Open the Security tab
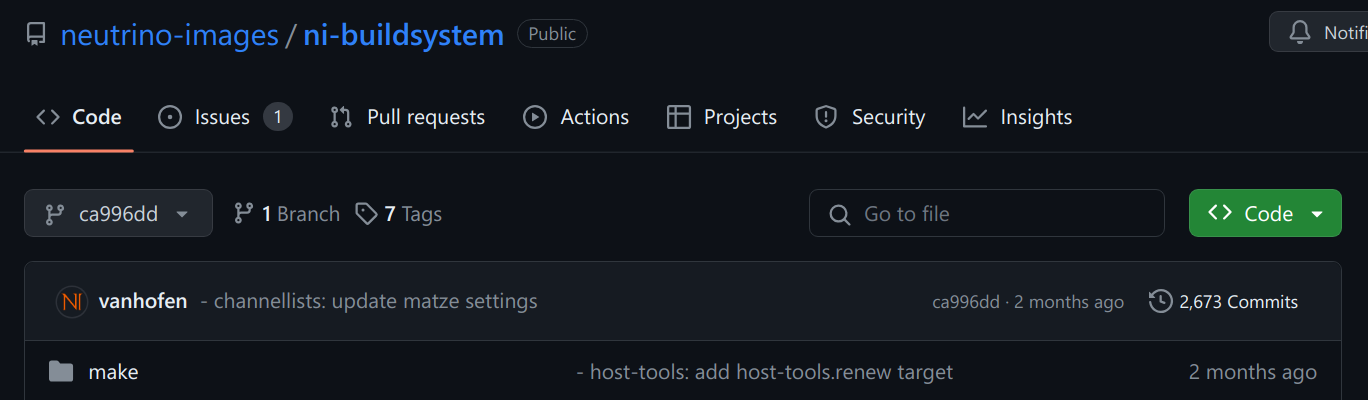 pos(870,117)
